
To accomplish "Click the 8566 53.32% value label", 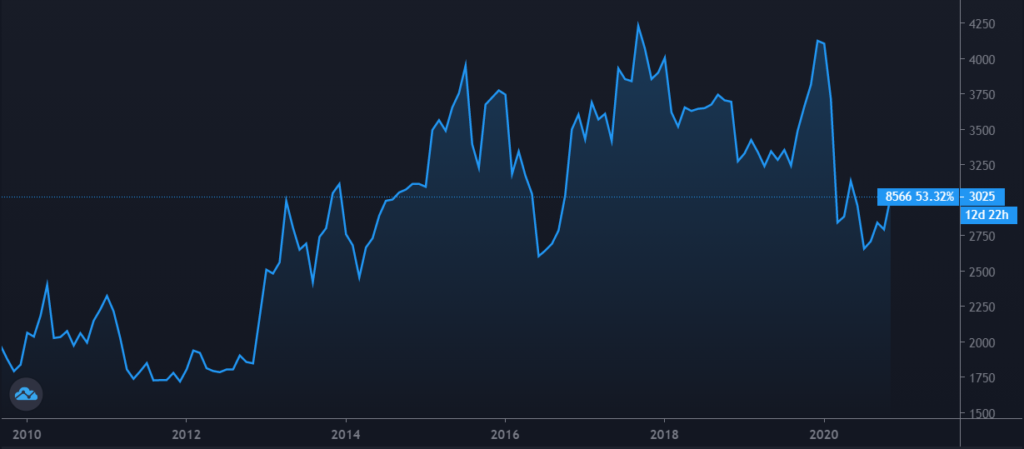I will point(920,196).
